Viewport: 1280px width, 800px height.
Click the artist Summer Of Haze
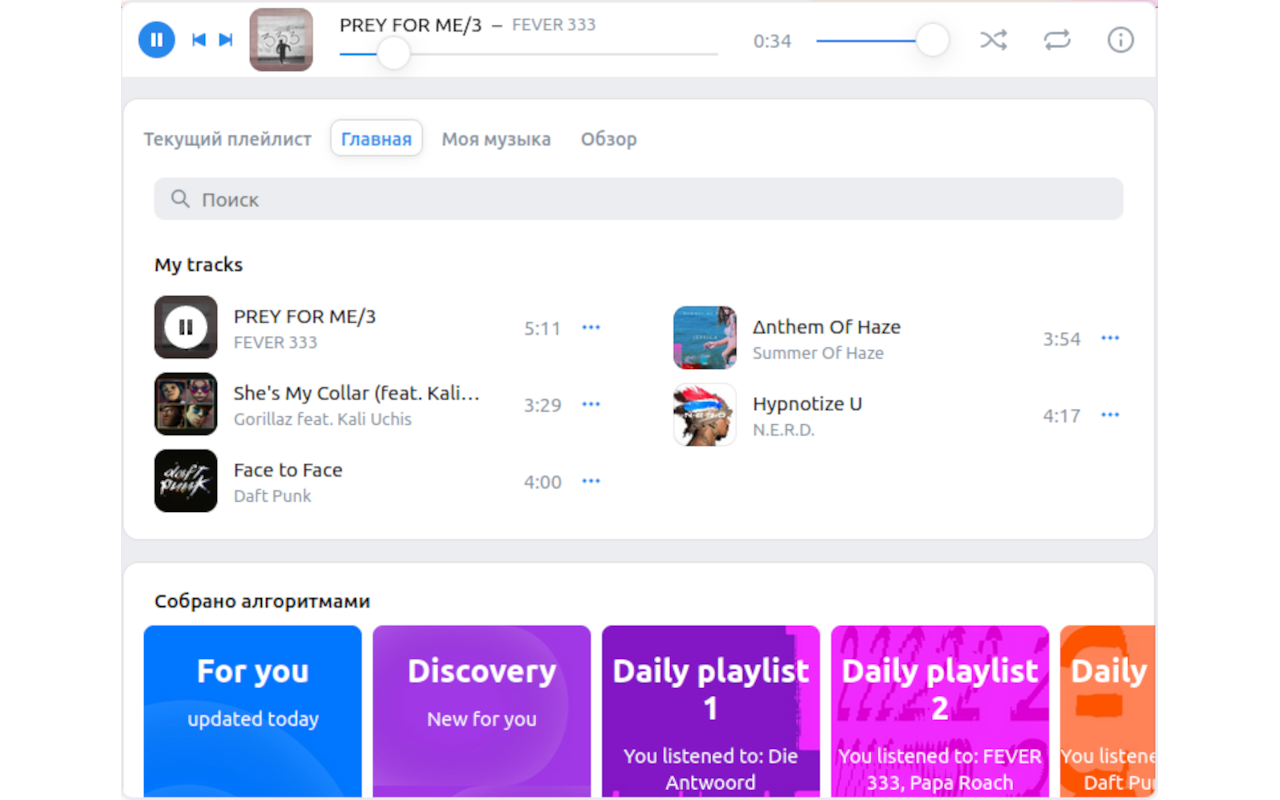(818, 353)
